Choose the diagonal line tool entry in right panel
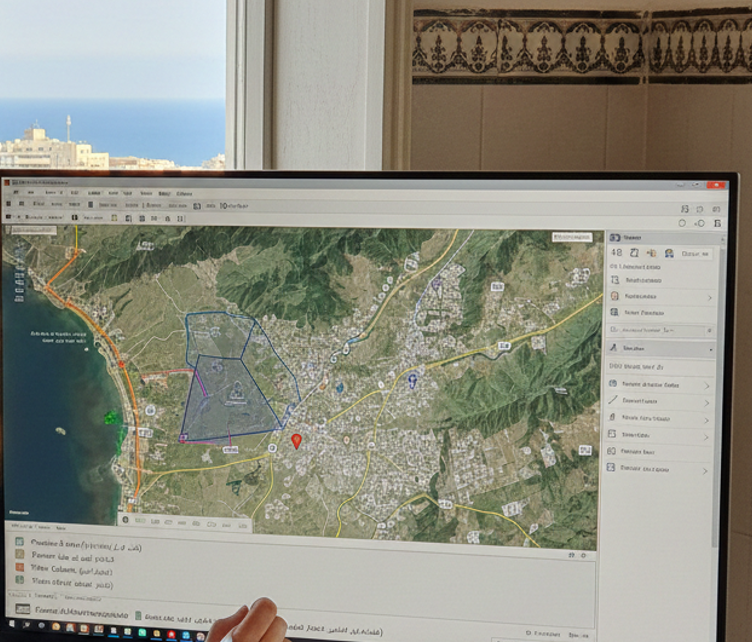 coord(612,400)
